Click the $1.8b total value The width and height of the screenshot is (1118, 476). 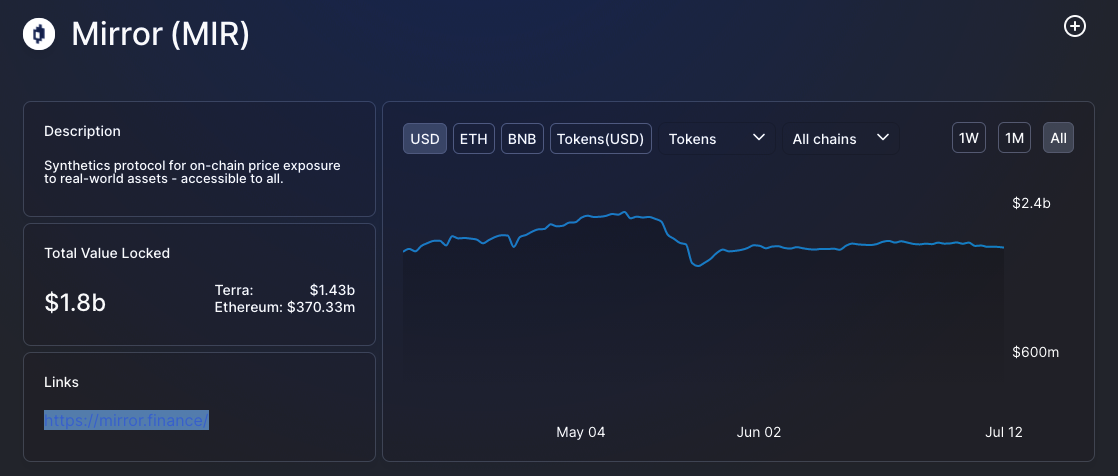(75, 302)
